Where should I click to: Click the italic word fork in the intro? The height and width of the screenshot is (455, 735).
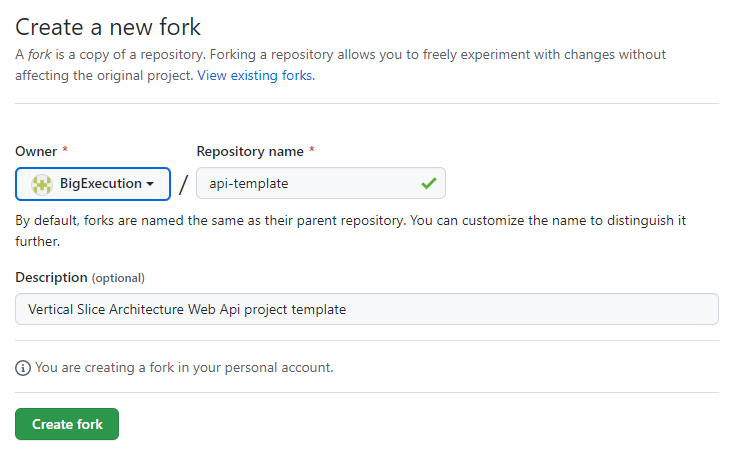point(38,55)
